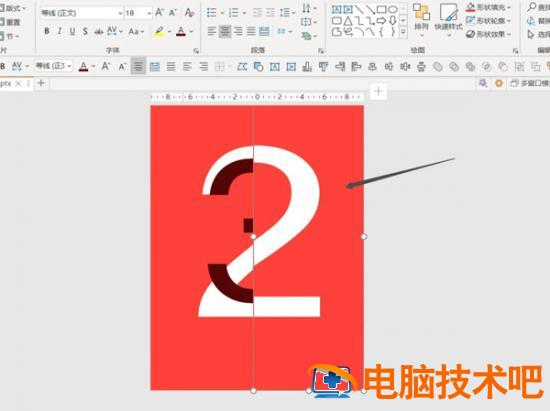Select the Down Arrow shape in gallery

[x=393, y=21]
